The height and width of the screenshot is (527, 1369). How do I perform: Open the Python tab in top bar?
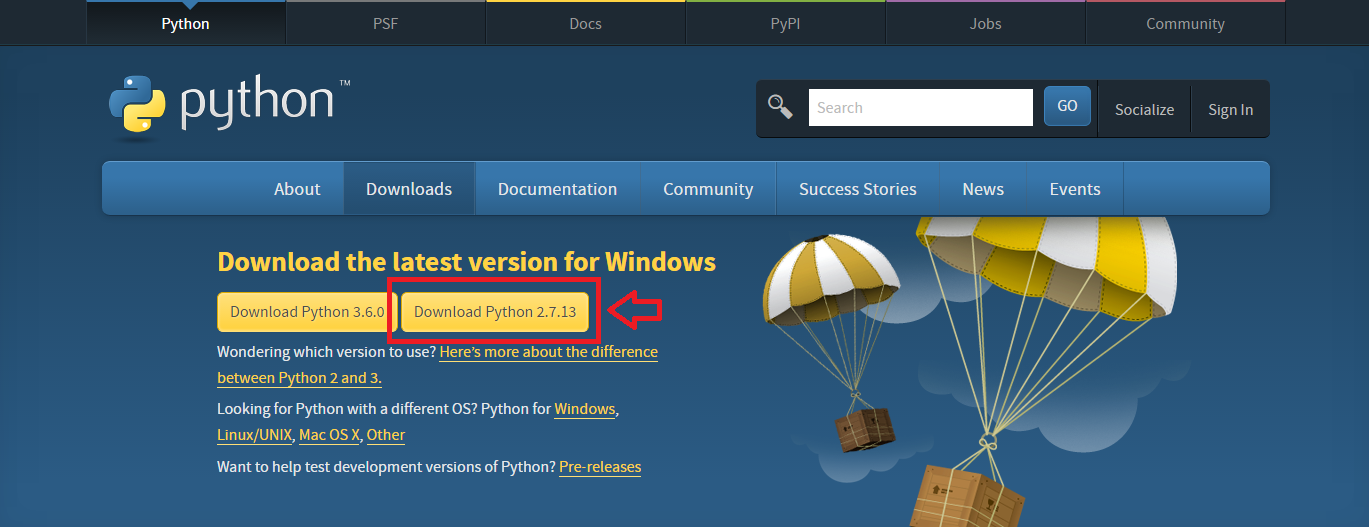click(x=186, y=23)
